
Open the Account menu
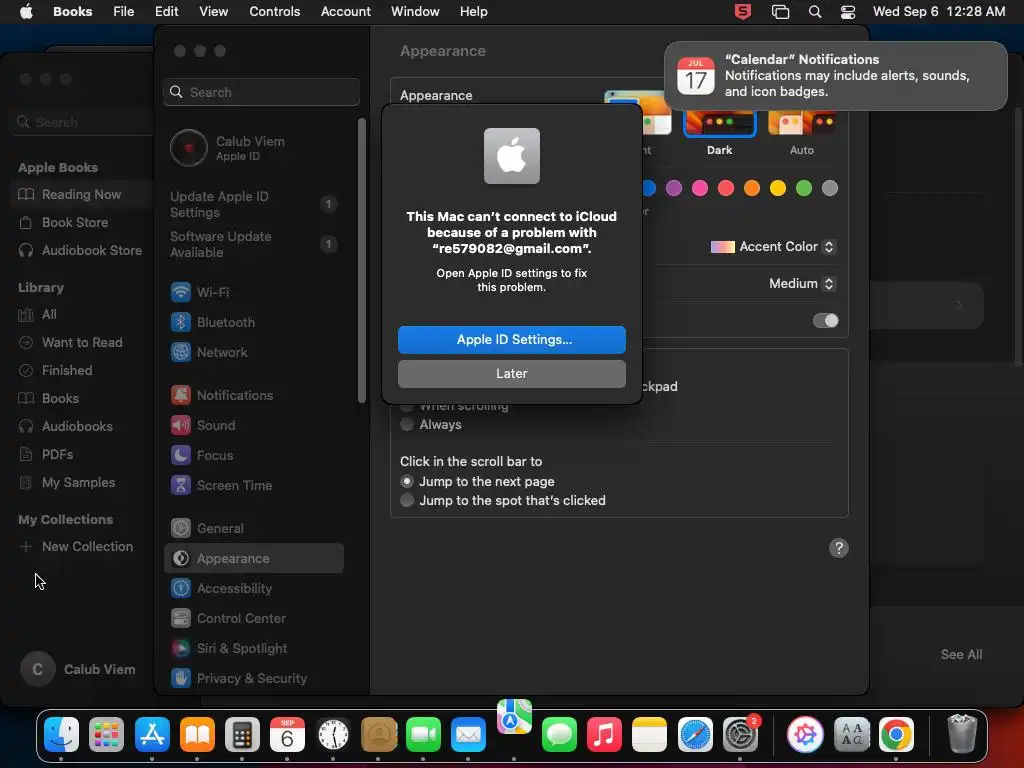(345, 12)
